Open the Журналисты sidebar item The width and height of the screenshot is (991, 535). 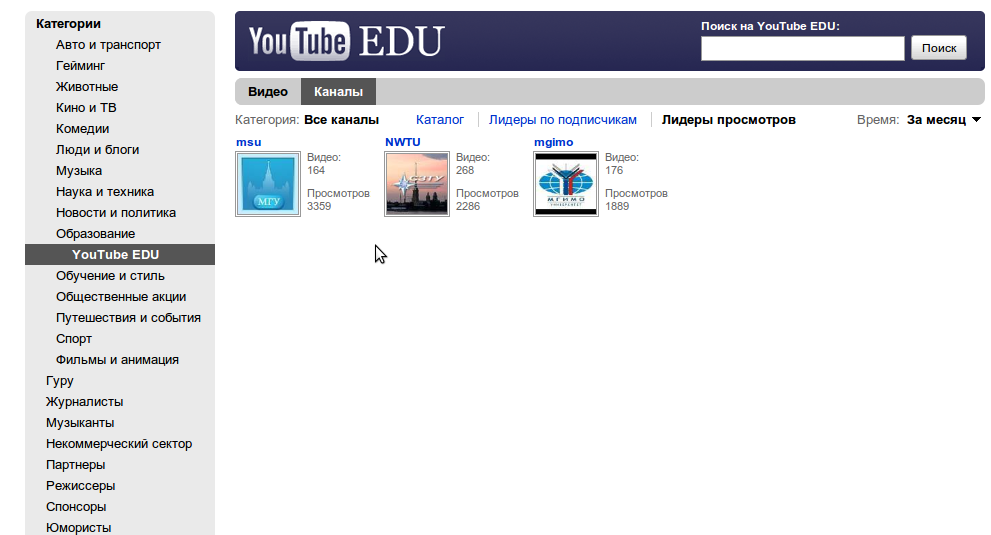click(84, 402)
